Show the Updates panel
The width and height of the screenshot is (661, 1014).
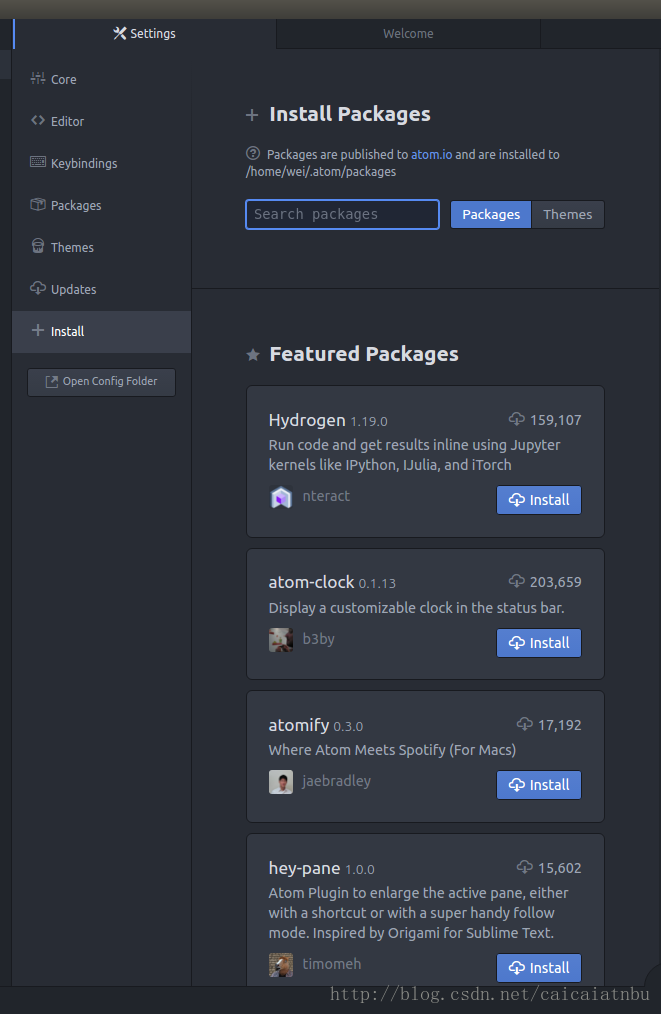click(x=73, y=289)
